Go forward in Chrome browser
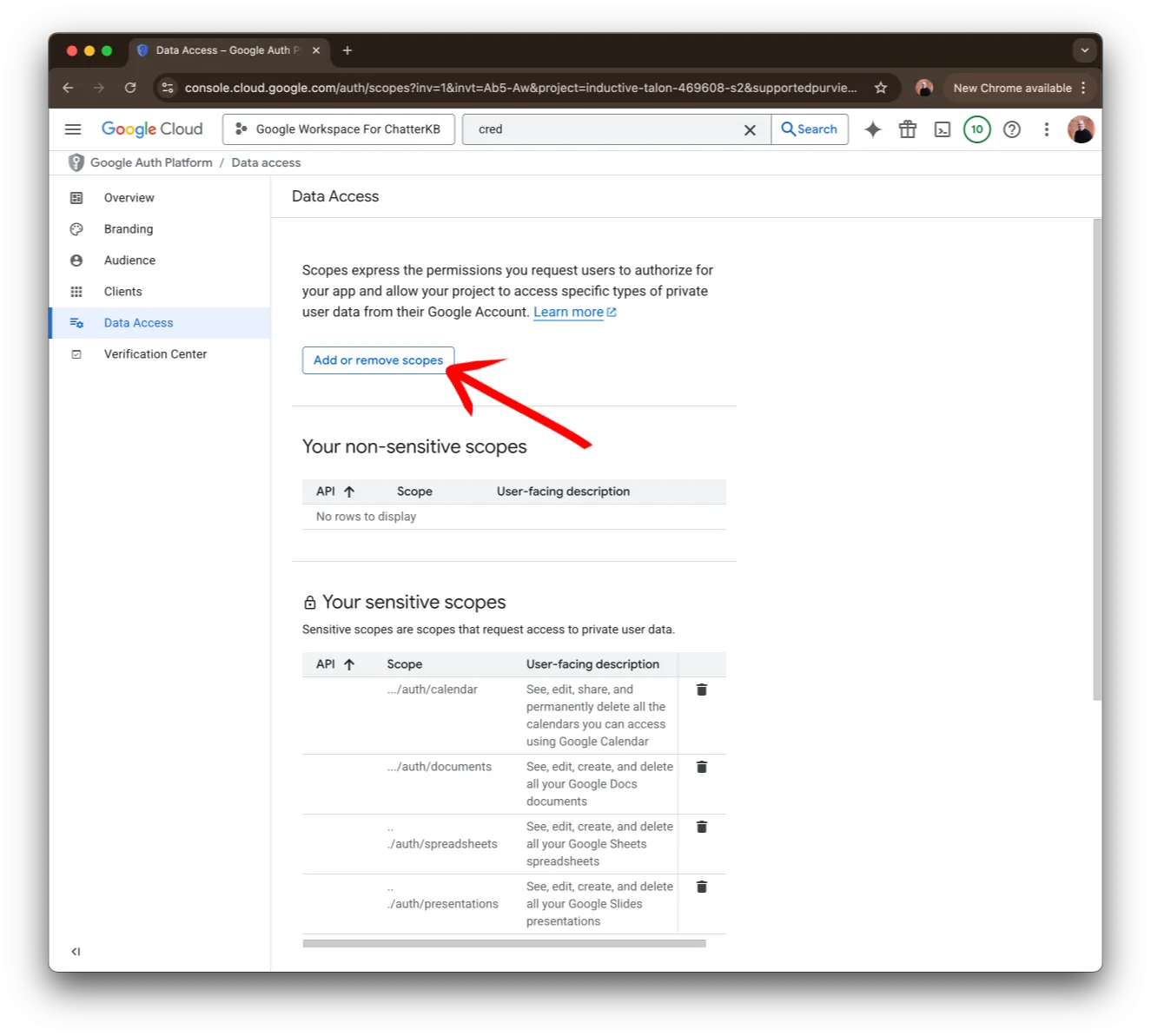Screen dimensions: 1151x1036 point(99,88)
